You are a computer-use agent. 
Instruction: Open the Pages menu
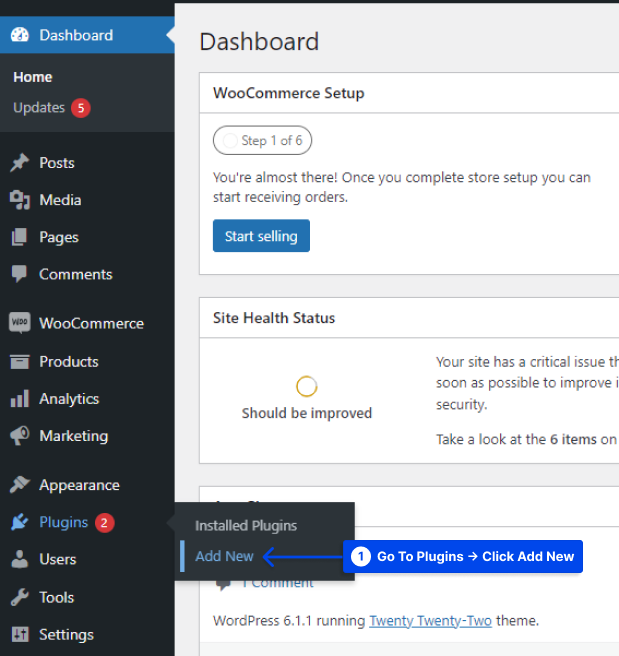coord(59,237)
